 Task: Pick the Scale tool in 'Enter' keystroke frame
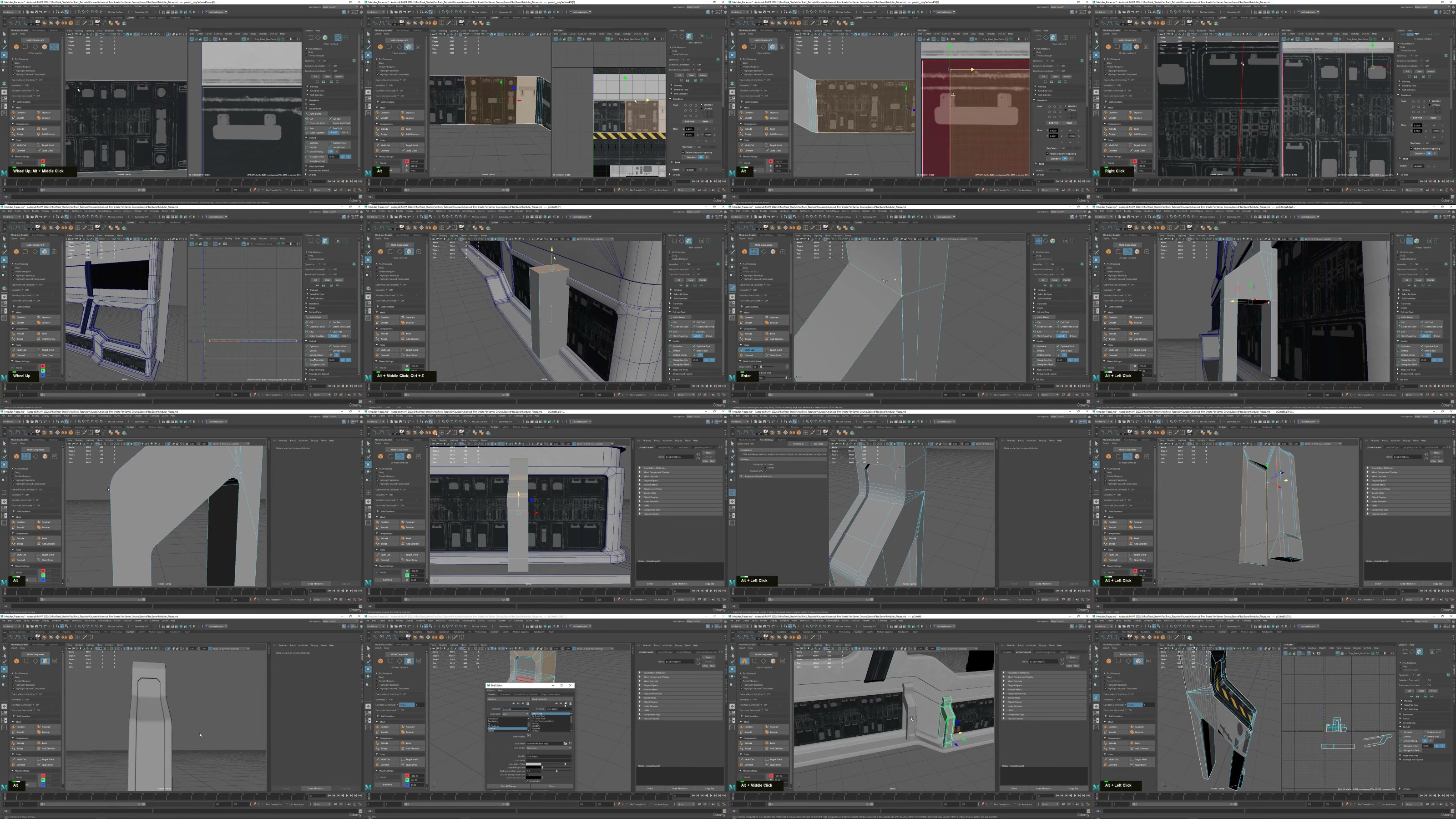coord(733,274)
